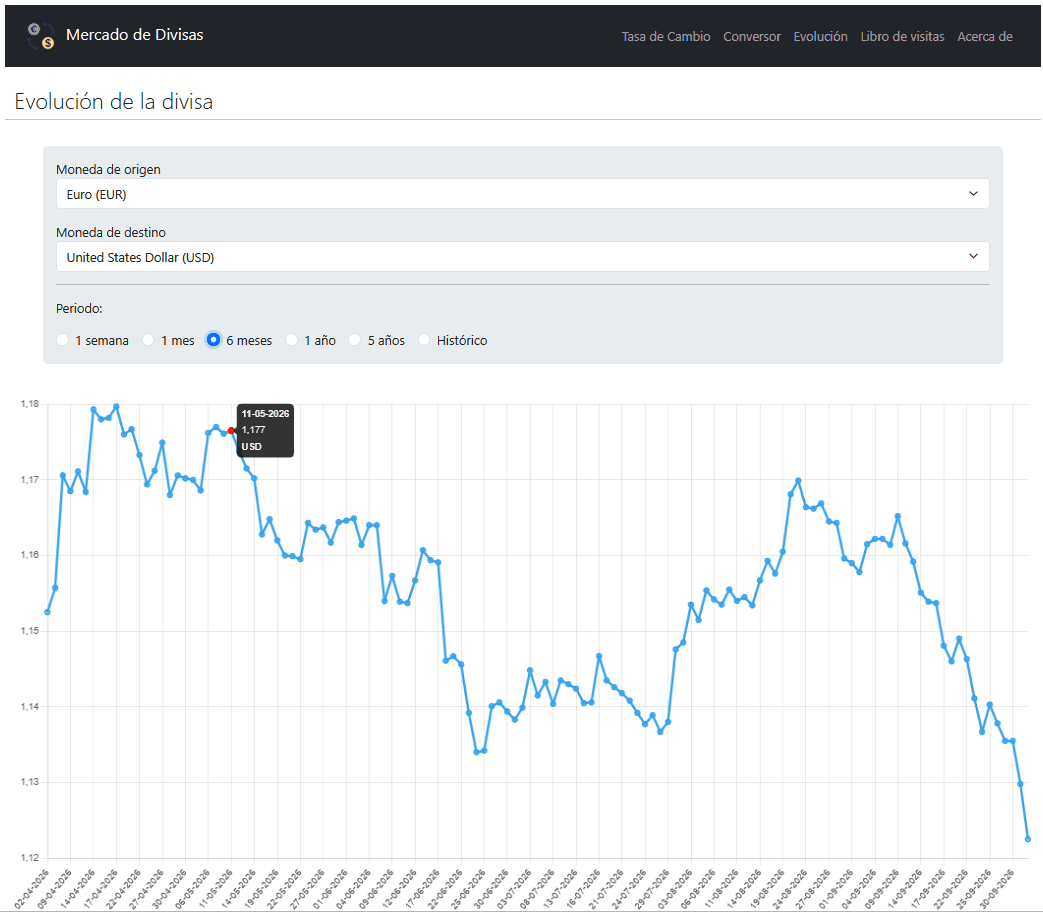Choose the 1 mes period option
Image resolution: width=1043 pixels, height=912 pixels.
tap(148, 340)
